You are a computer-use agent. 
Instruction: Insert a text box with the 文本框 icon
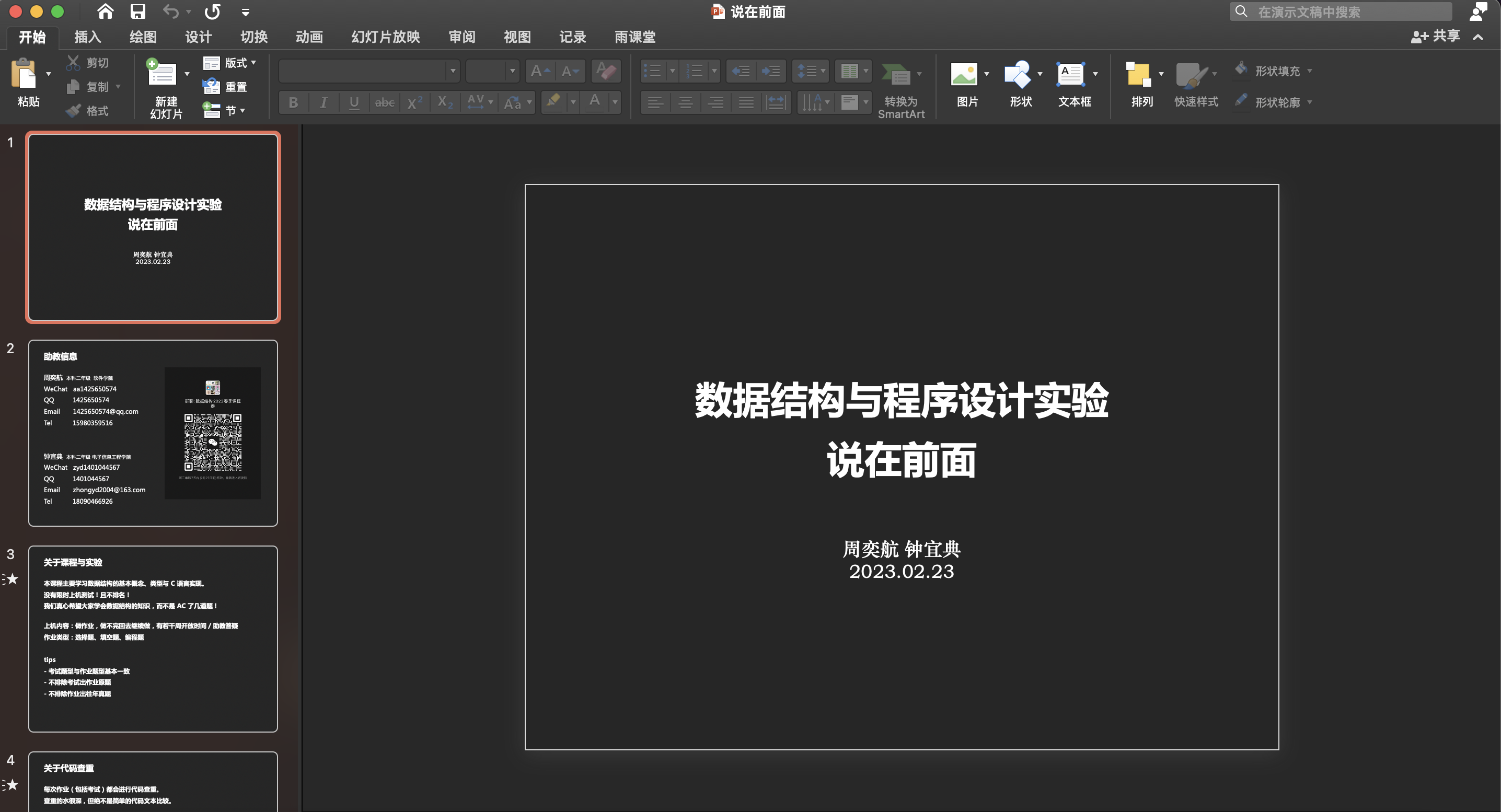tap(1071, 75)
